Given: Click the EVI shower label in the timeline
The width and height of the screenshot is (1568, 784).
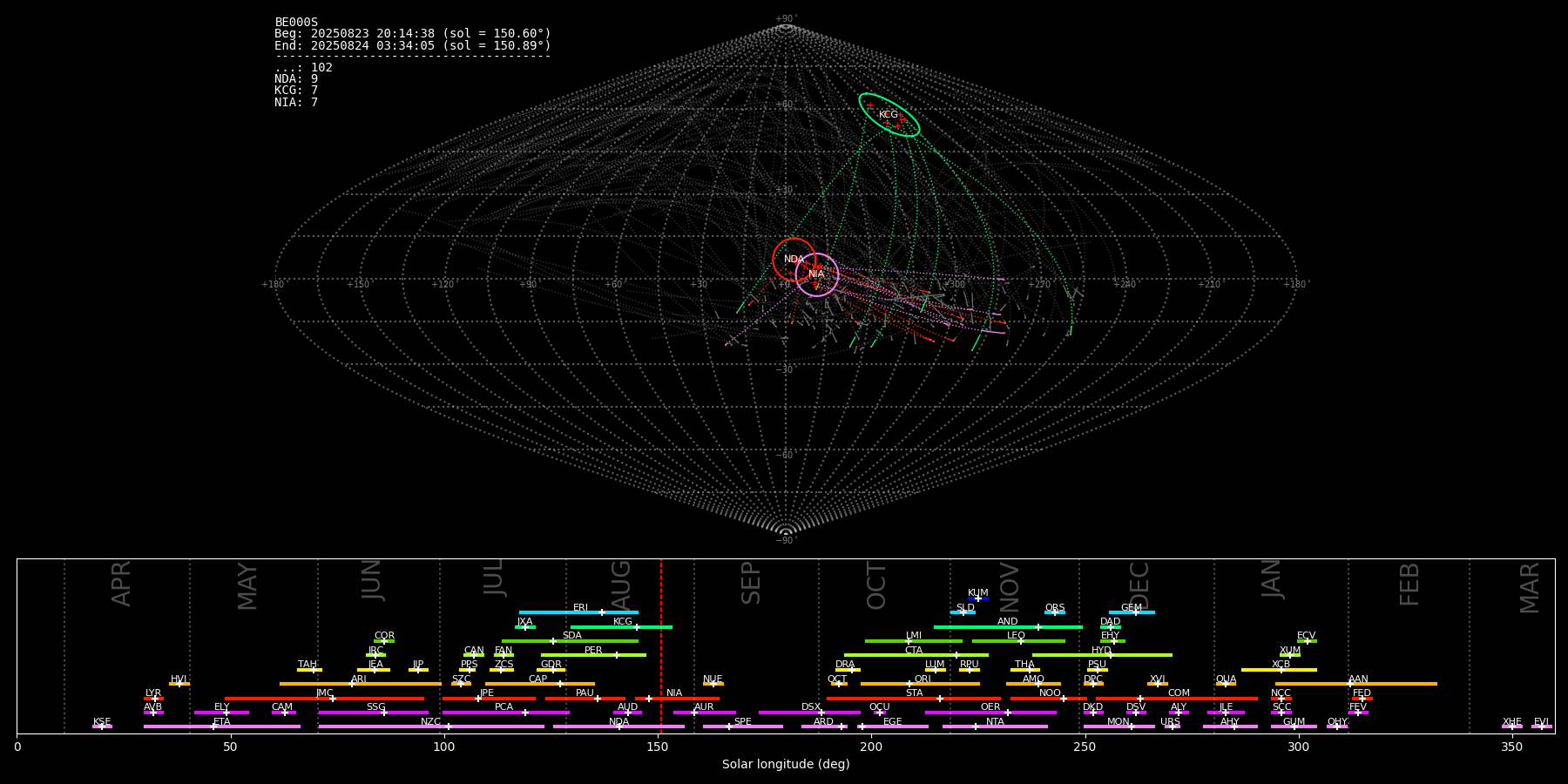Looking at the screenshot, I should 1541,722.
